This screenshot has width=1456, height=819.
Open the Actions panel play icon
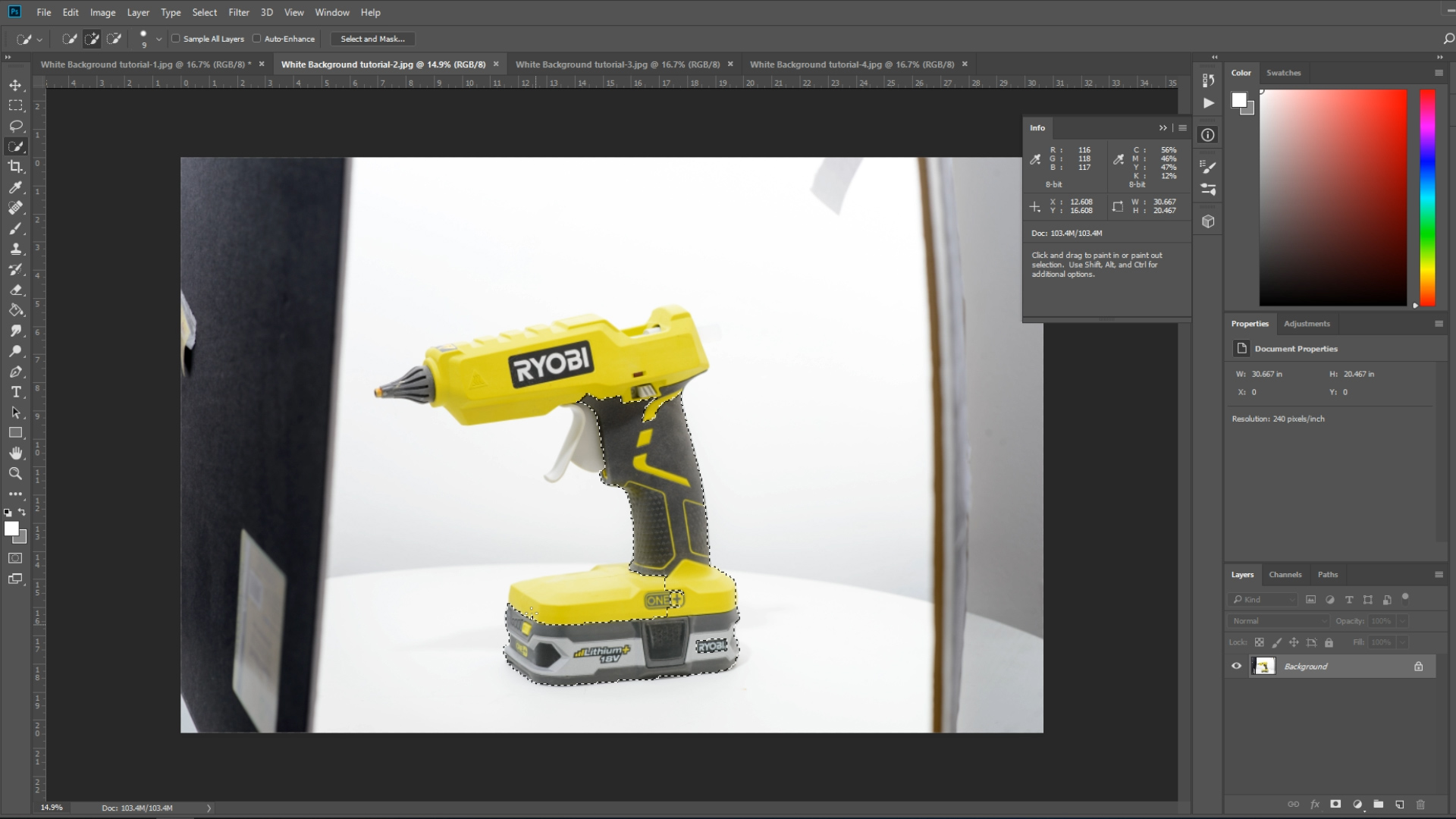coord(1208,103)
